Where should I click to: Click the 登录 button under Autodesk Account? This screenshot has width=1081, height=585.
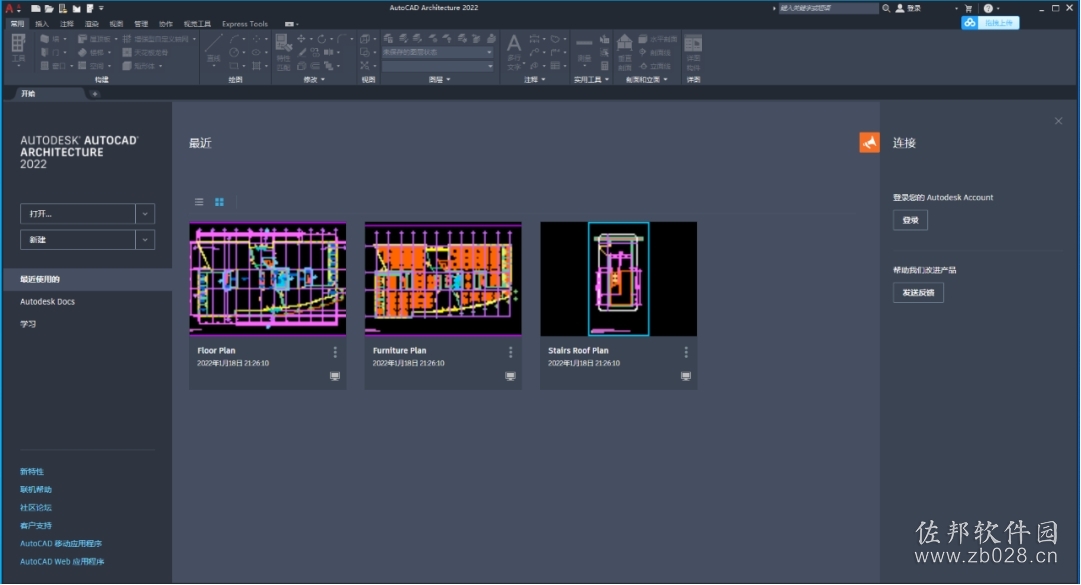click(x=910, y=220)
